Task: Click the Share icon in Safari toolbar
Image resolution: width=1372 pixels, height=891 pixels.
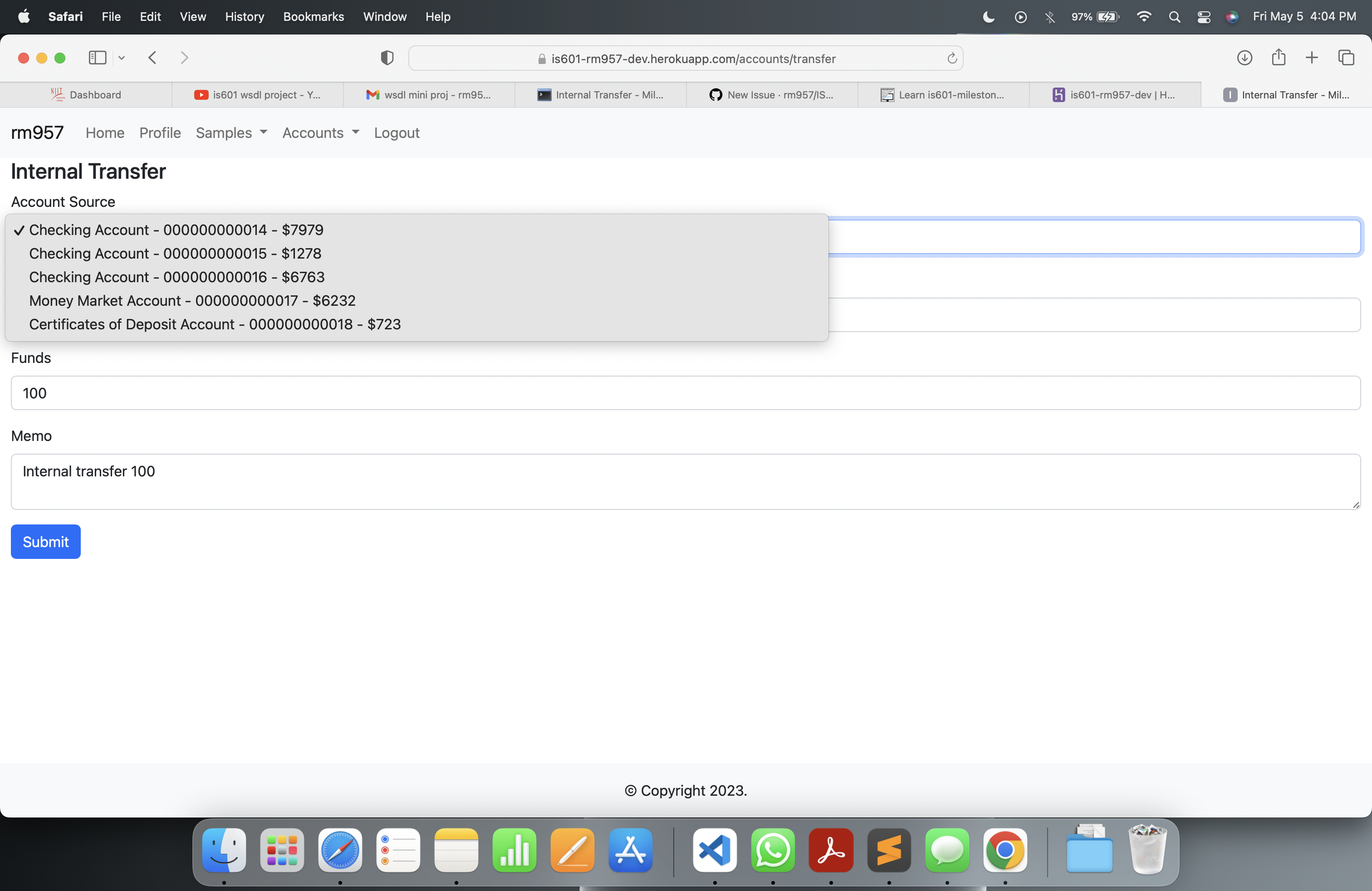Action: click(x=1279, y=58)
